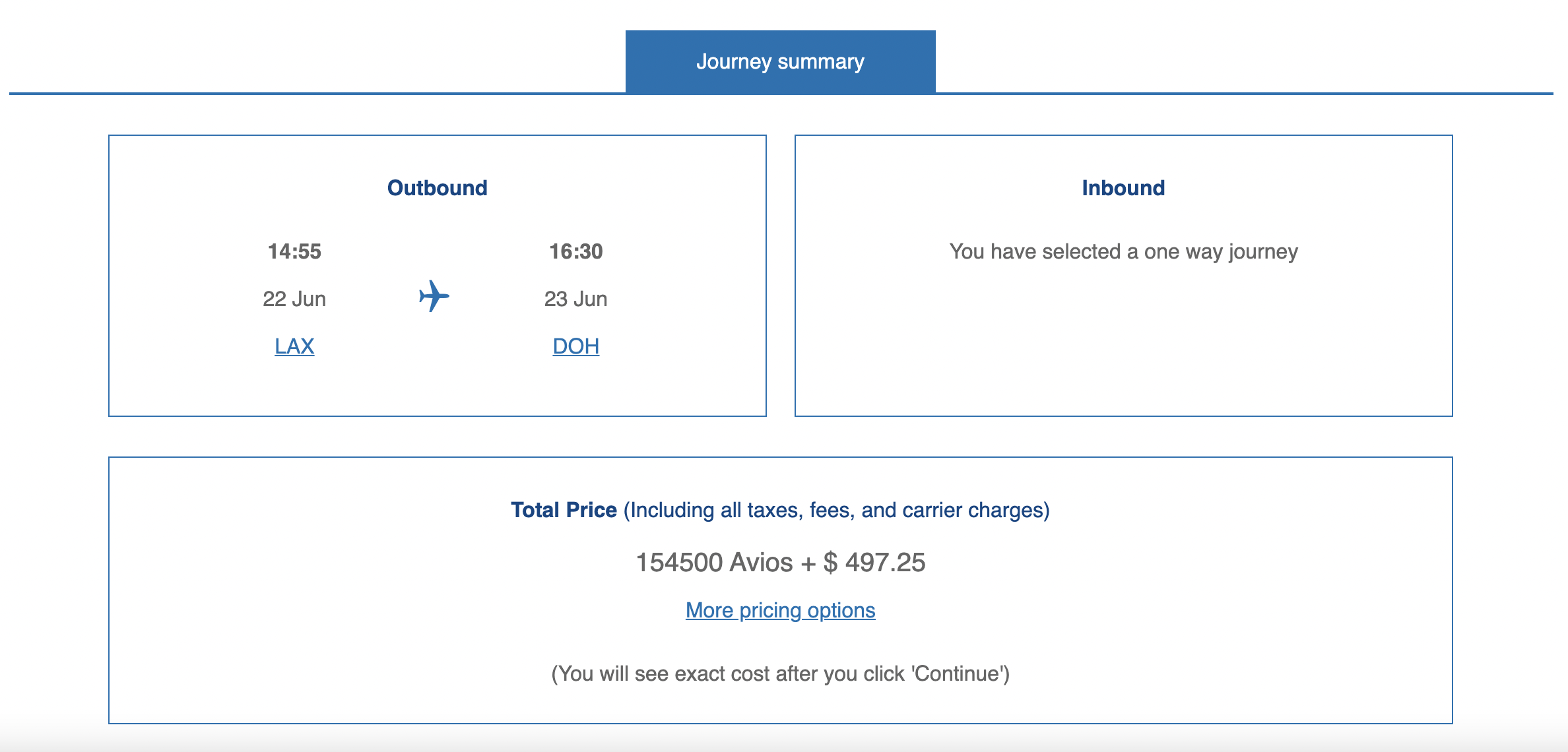The height and width of the screenshot is (752, 1568).
Task: Click the $ 497.25 cash amount
Action: click(874, 563)
